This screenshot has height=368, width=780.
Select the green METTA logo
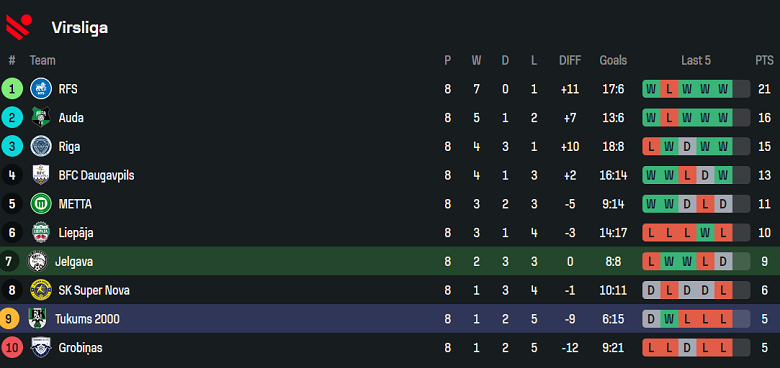click(41, 204)
